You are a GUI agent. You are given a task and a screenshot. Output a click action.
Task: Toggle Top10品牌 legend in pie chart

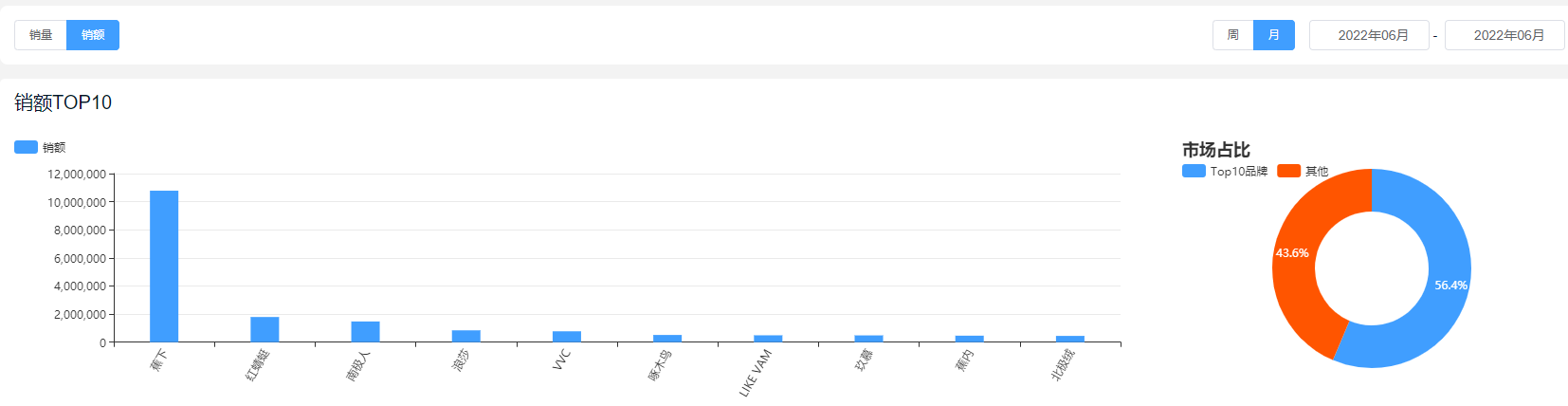1194,171
